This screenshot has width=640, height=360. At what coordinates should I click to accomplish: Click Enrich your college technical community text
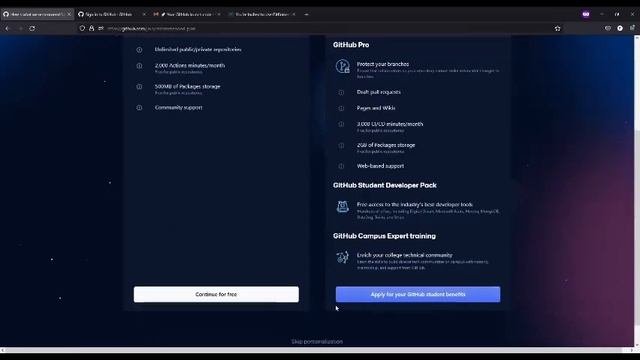pyautogui.click(x=404, y=255)
